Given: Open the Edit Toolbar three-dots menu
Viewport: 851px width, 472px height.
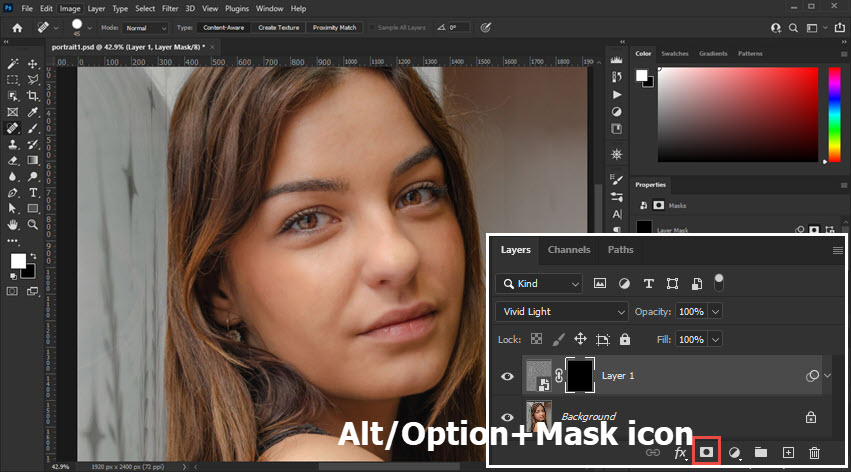Looking at the screenshot, I should click(12, 240).
